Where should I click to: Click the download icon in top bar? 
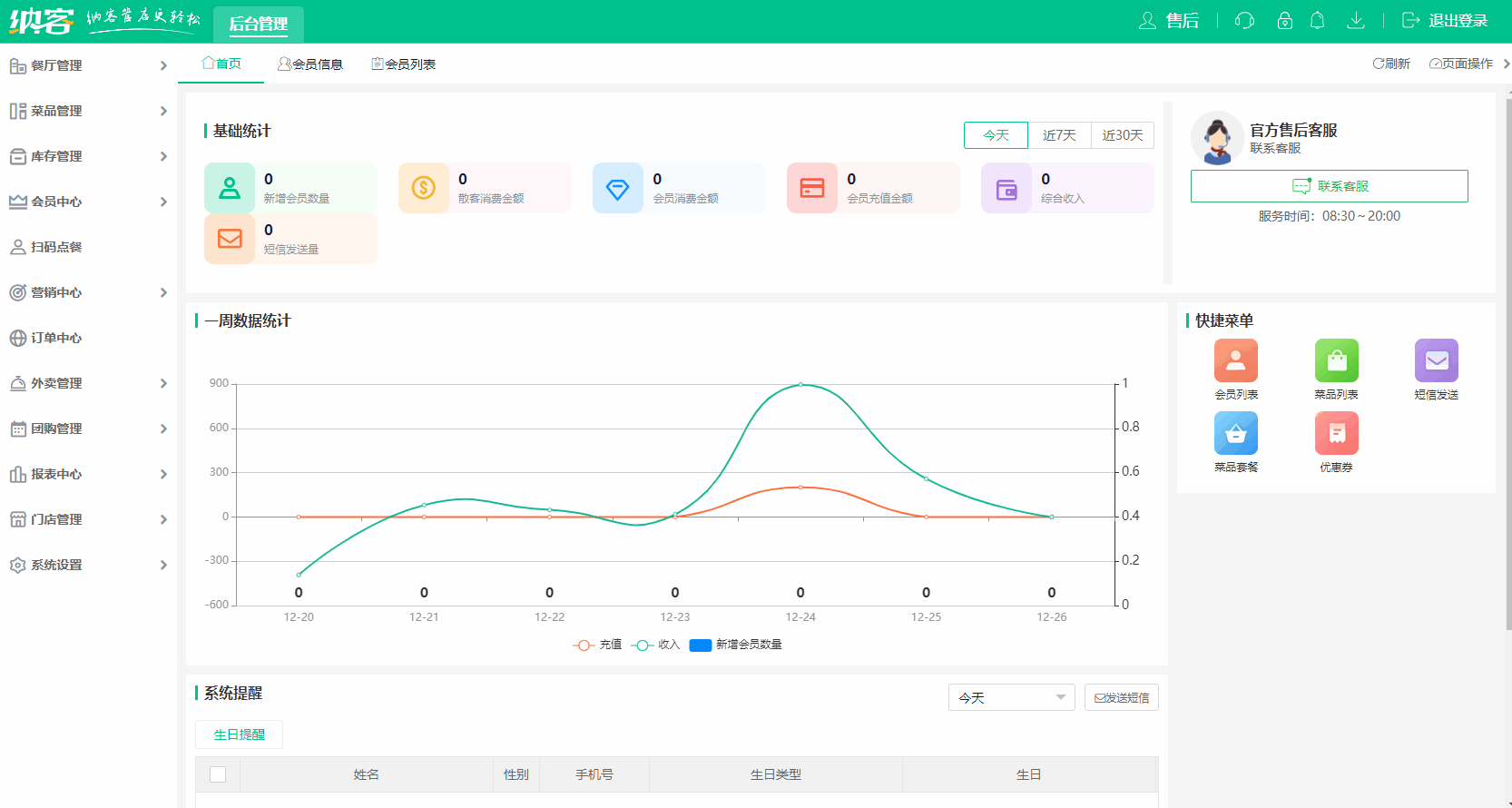pyautogui.click(x=1355, y=21)
